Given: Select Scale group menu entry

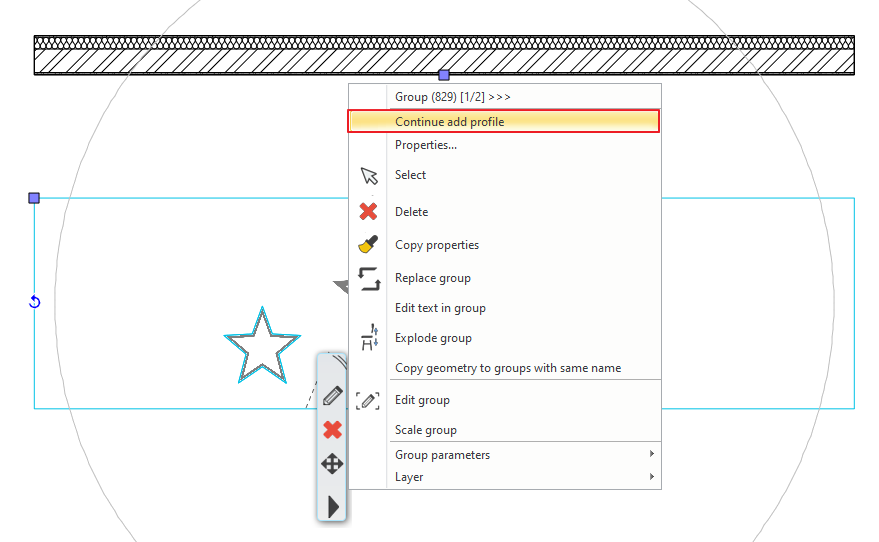Looking at the screenshot, I should pos(426,430).
